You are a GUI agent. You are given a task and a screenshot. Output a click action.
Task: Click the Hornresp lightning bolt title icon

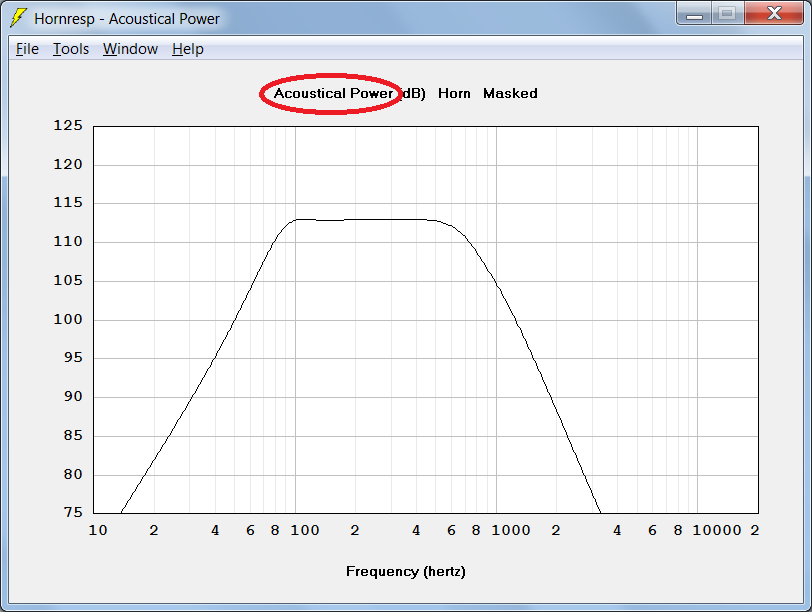[18, 18]
